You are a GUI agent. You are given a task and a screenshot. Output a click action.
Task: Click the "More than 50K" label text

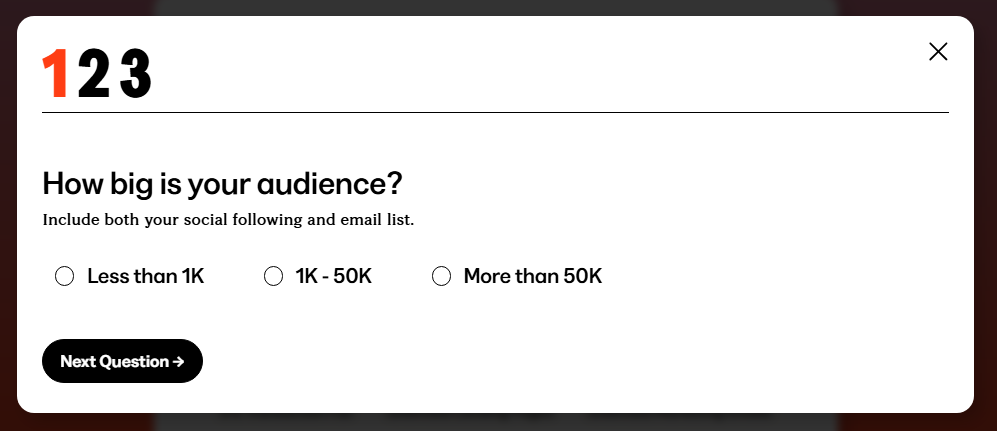533,277
